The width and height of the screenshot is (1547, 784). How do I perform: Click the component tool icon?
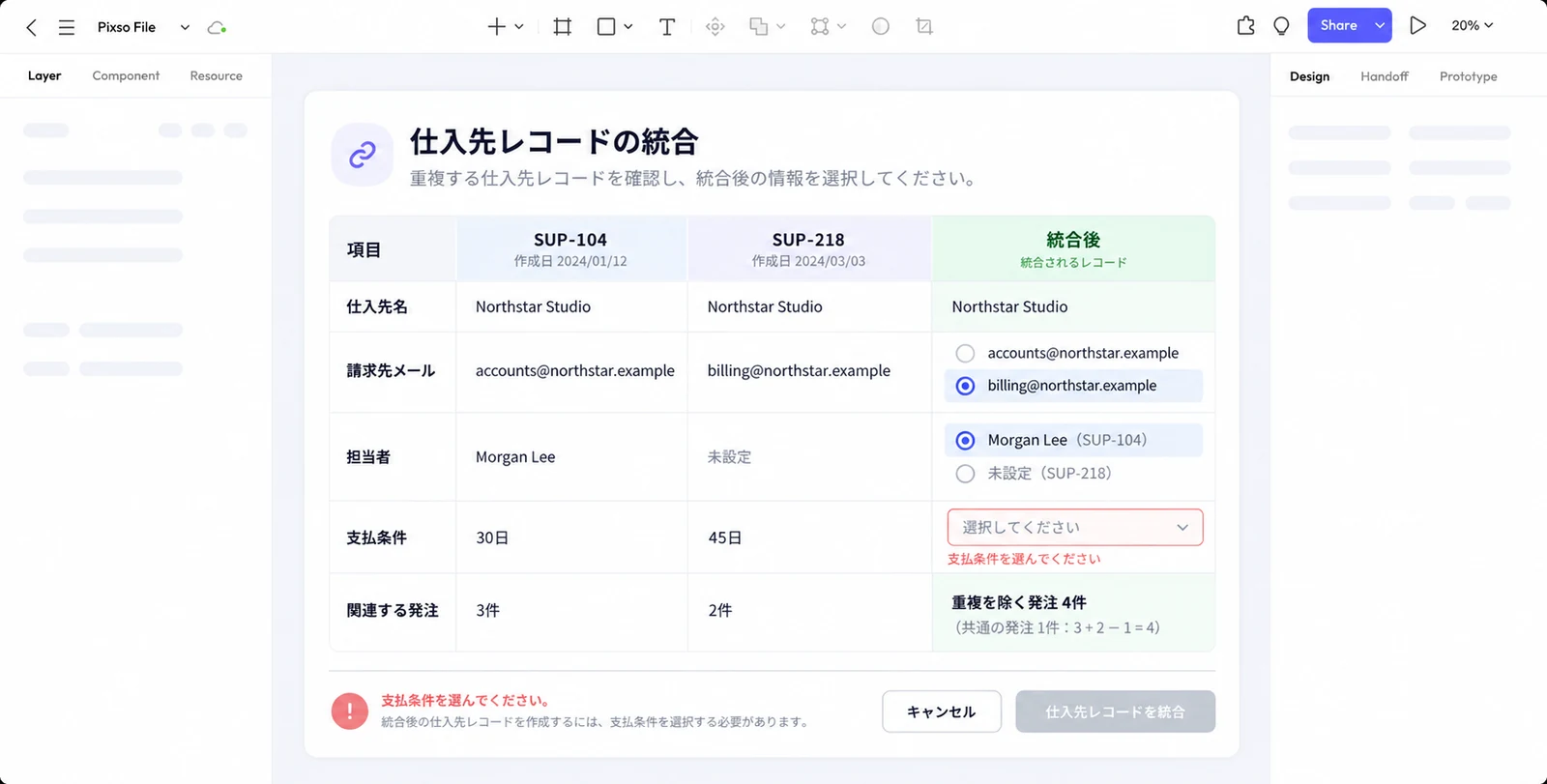[715, 26]
